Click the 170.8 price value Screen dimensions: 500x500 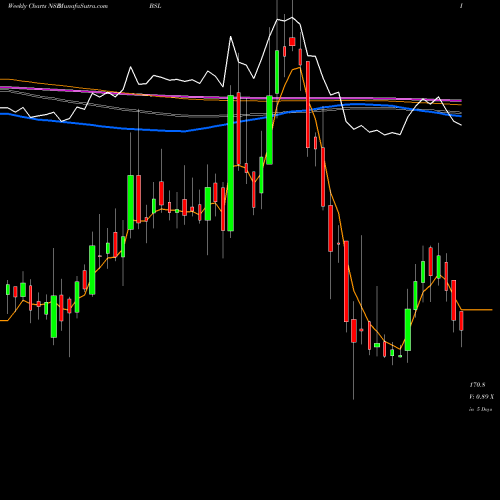point(477,385)
